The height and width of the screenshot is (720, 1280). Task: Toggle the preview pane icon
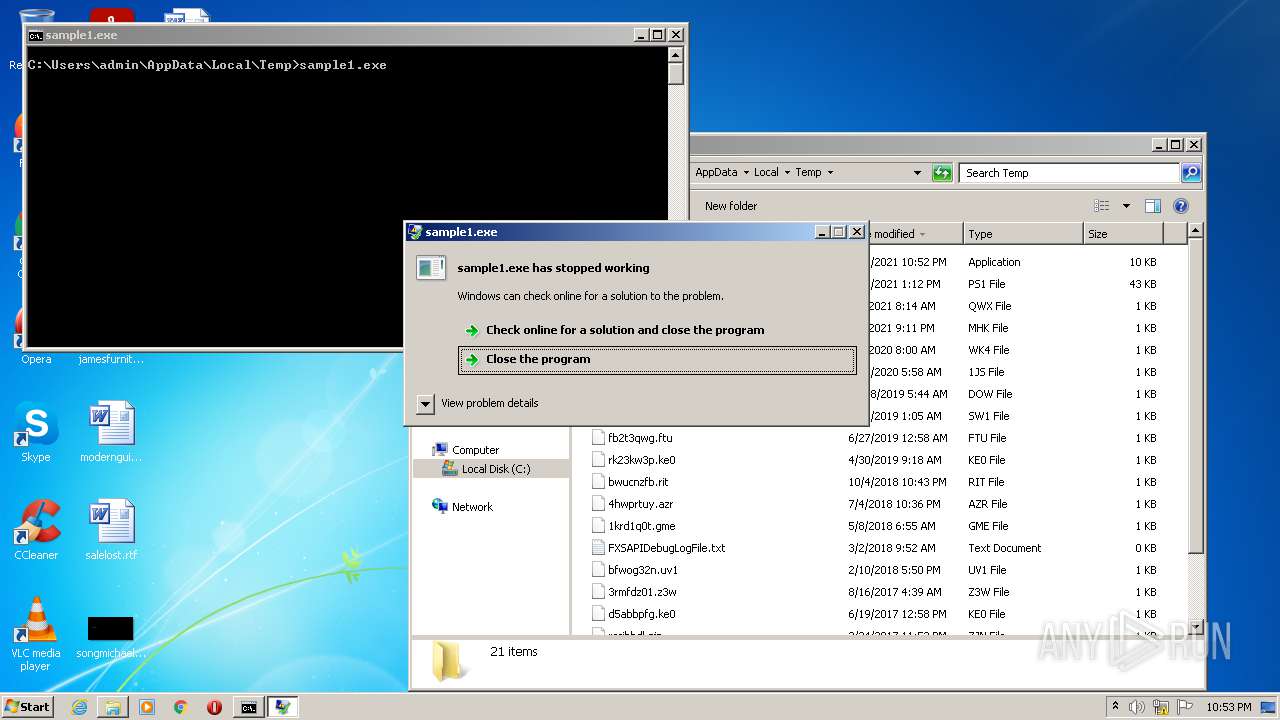pyautogui.click(x=1152, y=206)
